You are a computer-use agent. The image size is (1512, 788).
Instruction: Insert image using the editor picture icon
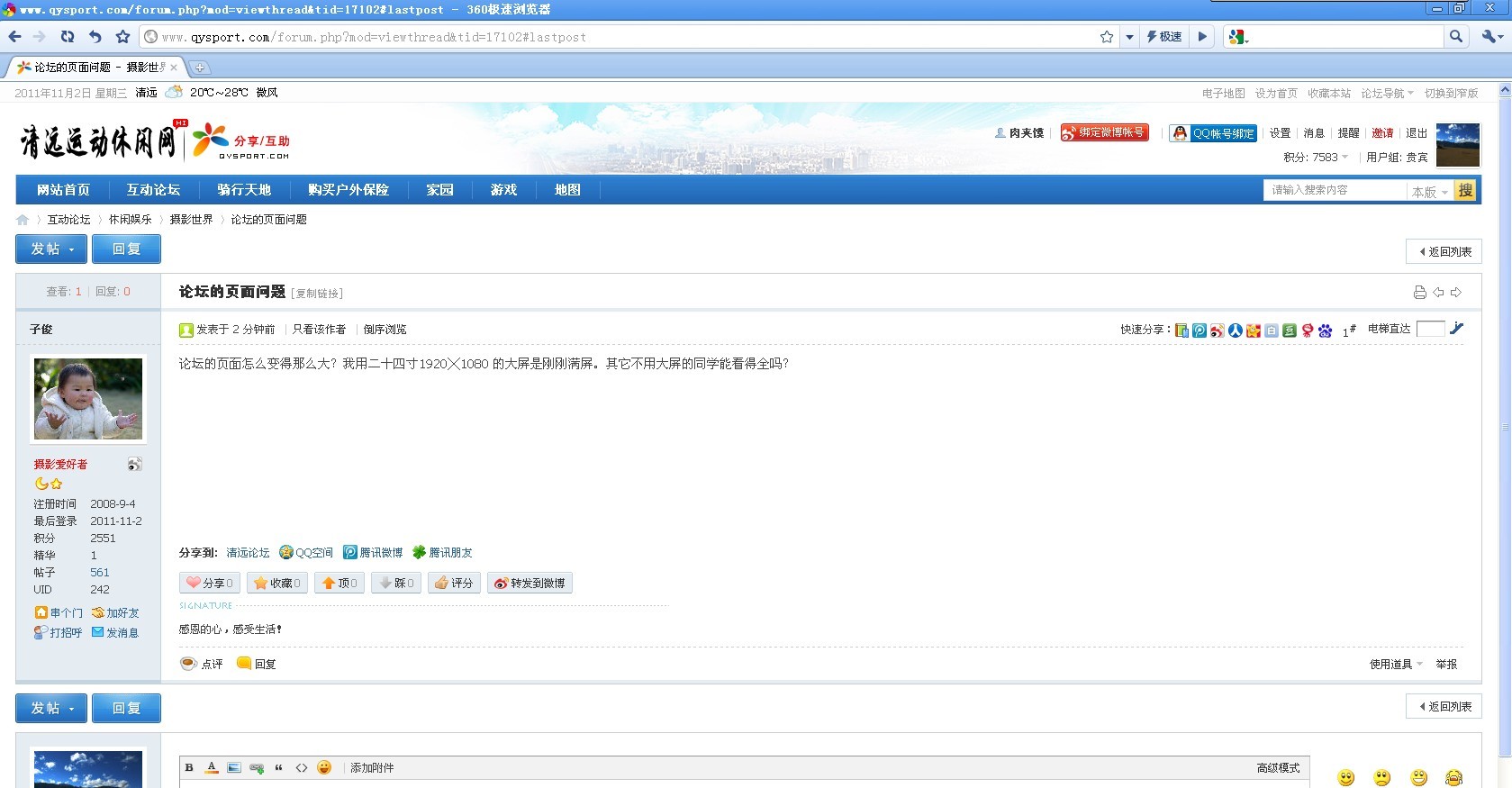[234, 767]
